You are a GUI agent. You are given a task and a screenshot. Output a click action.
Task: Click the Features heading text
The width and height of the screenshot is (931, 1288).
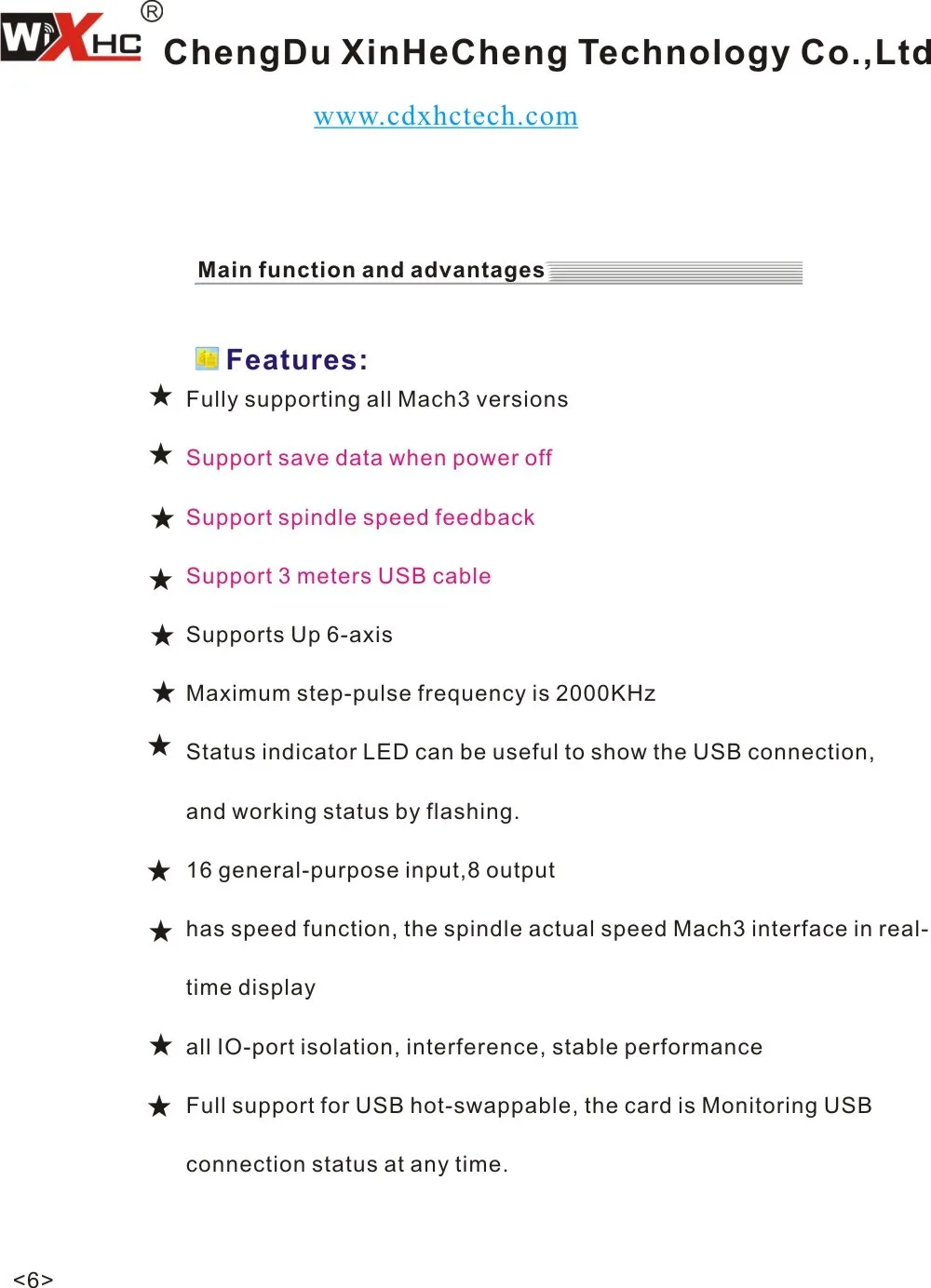[297, 359]
